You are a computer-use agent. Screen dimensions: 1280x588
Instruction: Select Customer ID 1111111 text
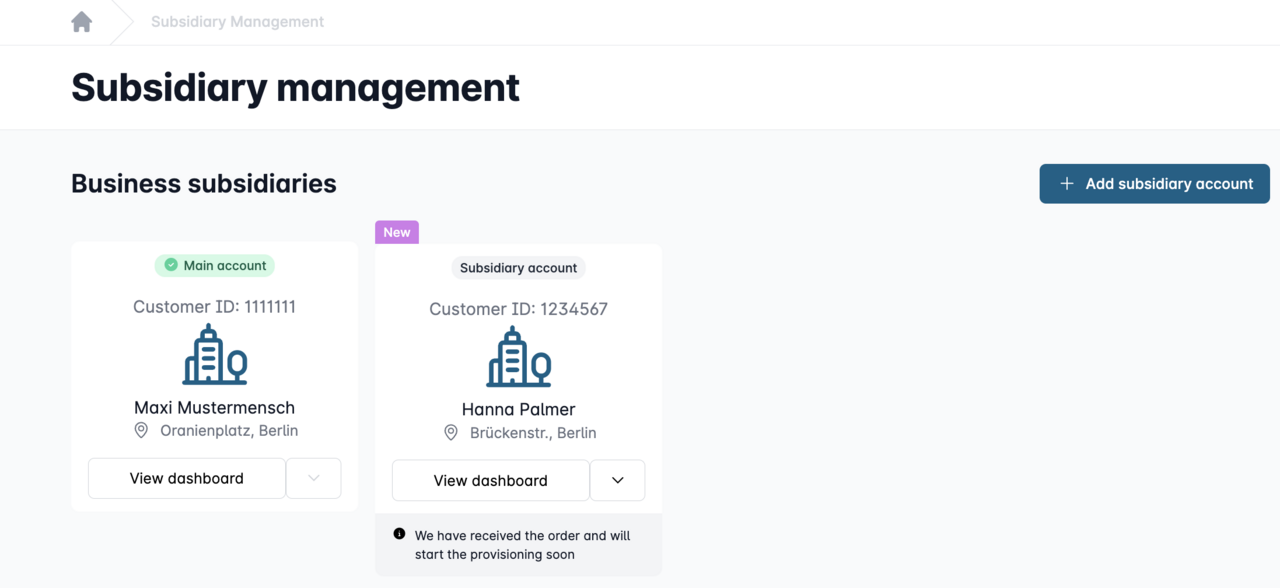pyautogui.click(x=214, y=307)
